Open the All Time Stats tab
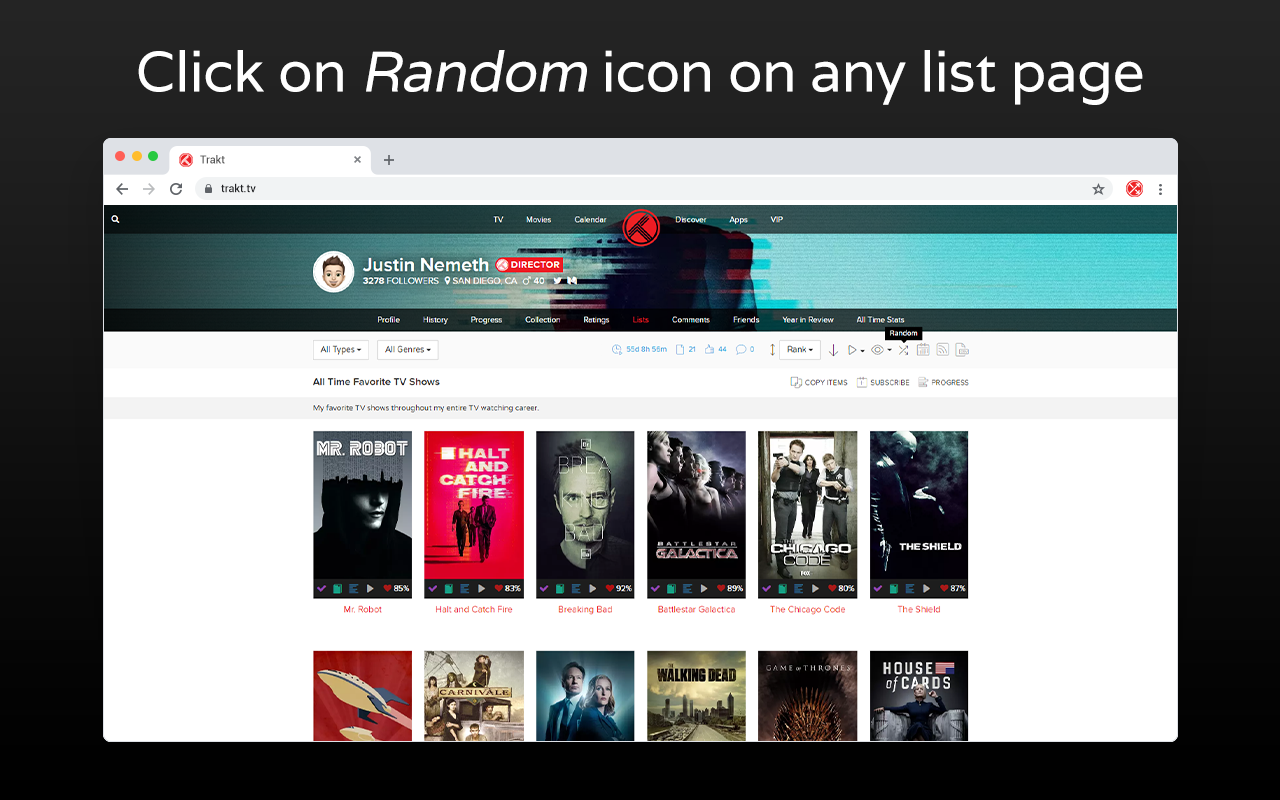The width and height of the screenshot is (1280, 800). 880,320
